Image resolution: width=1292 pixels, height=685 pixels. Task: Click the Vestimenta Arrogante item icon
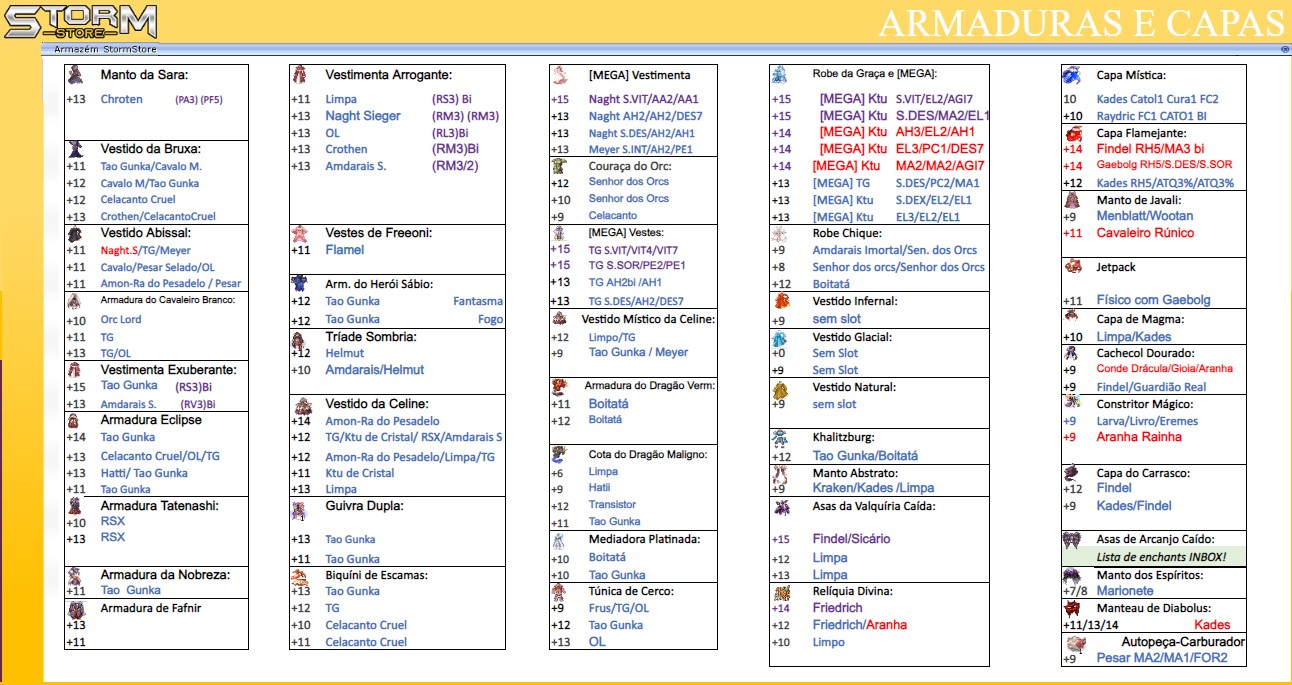click(299, 75)
